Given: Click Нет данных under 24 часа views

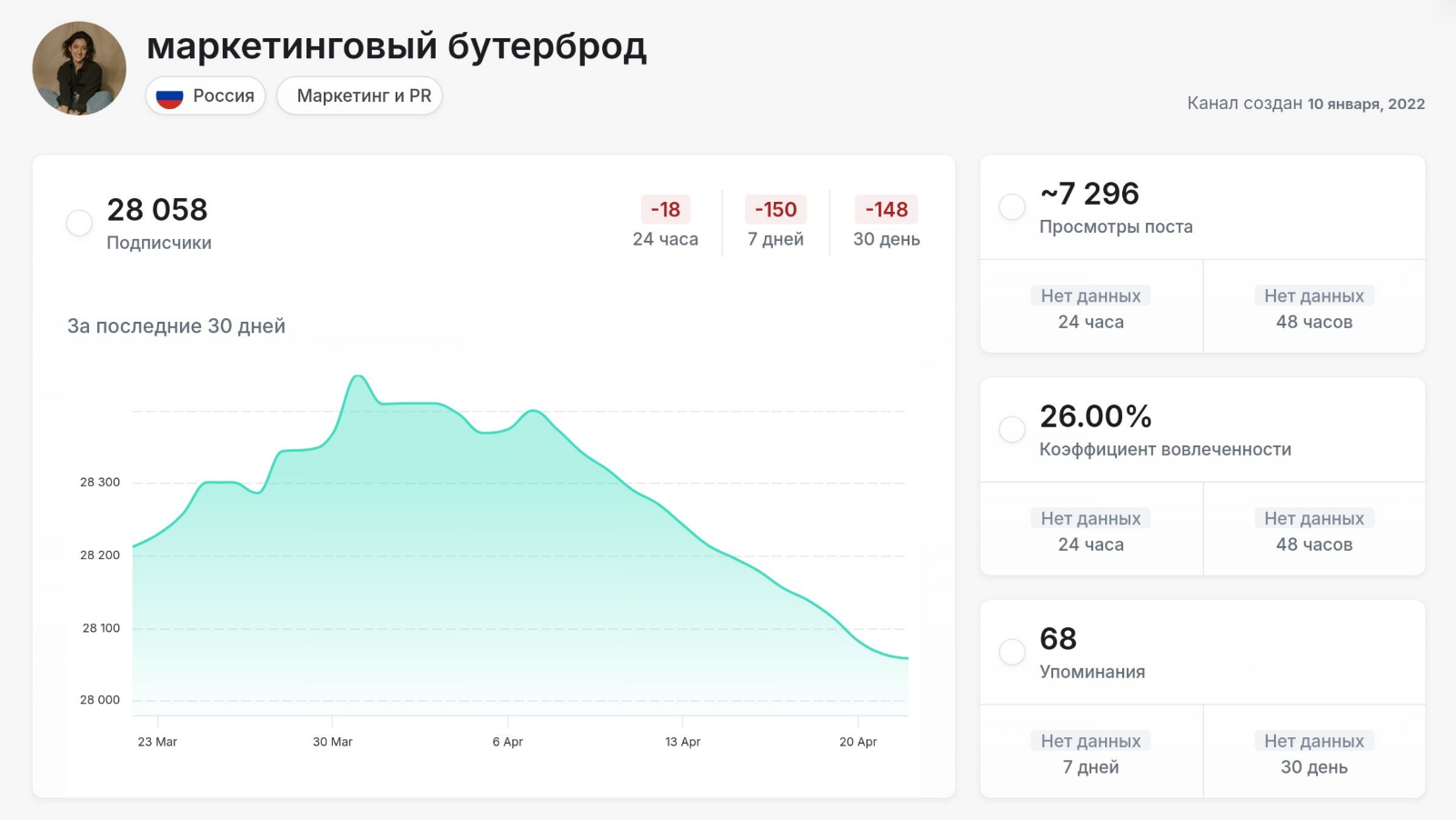Looking at the screenshot, I should (x=1090, y=295).
